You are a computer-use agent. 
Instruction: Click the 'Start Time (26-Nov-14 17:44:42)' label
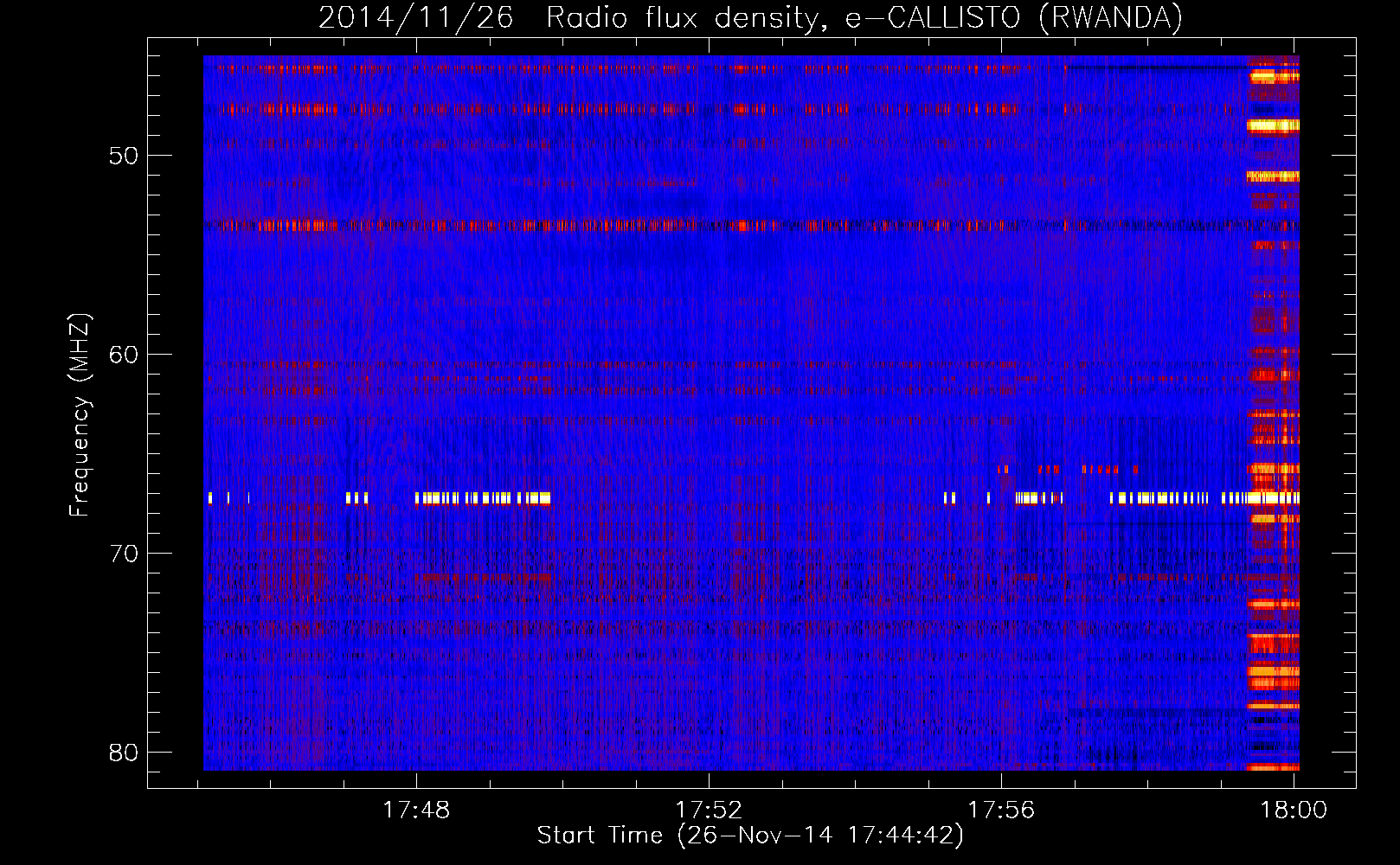(750, 836)
